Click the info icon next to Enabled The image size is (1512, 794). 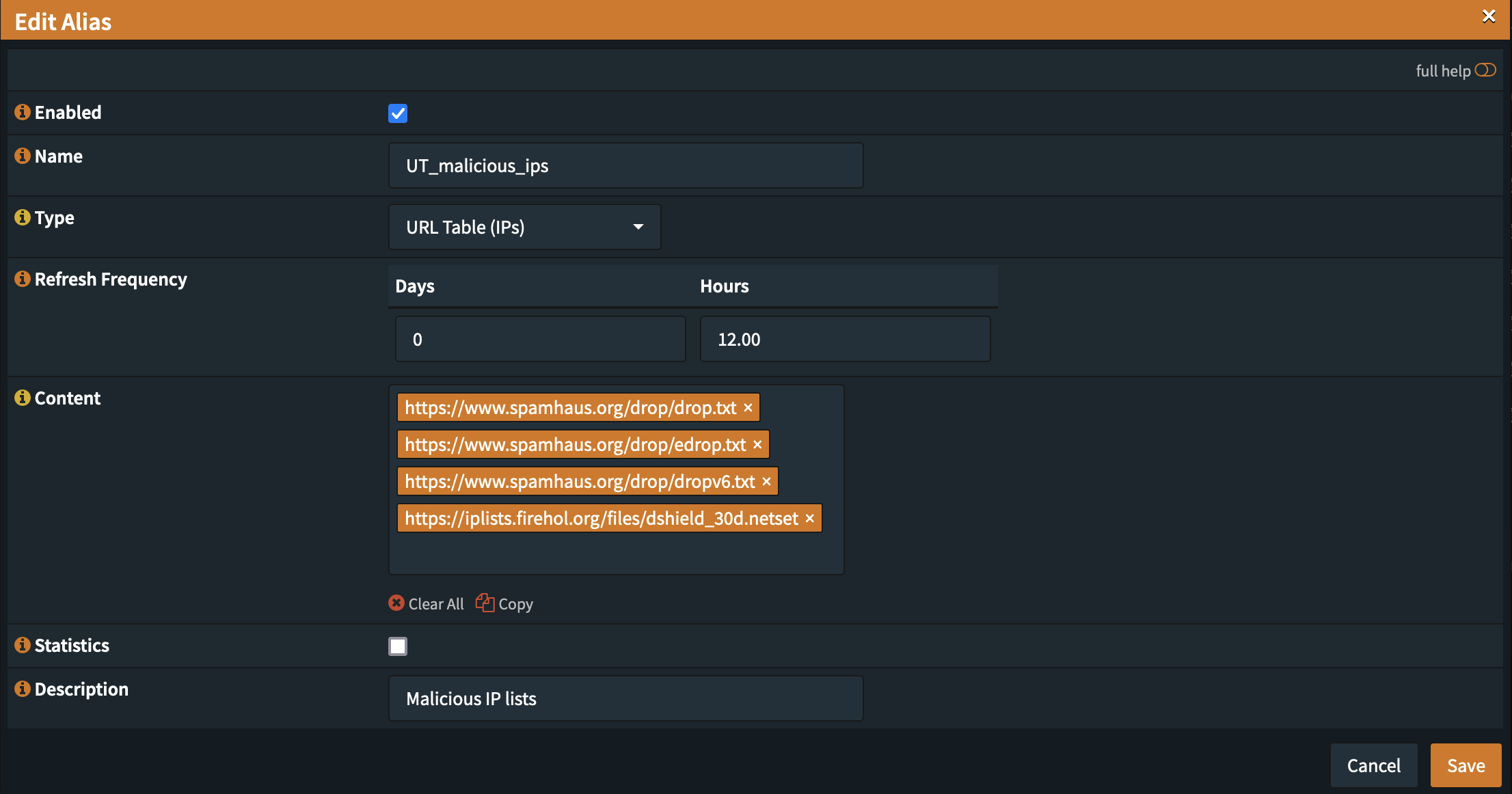(x=23, y=112)
